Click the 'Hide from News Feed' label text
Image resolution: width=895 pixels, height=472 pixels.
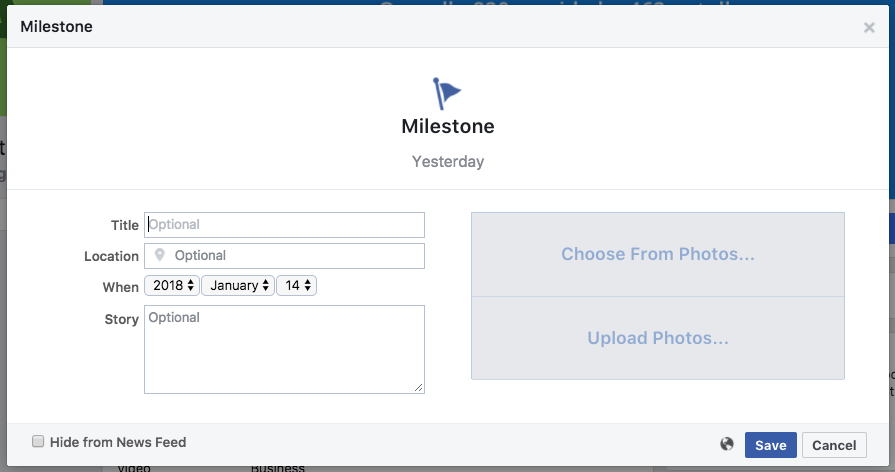[x=118, y=442]
